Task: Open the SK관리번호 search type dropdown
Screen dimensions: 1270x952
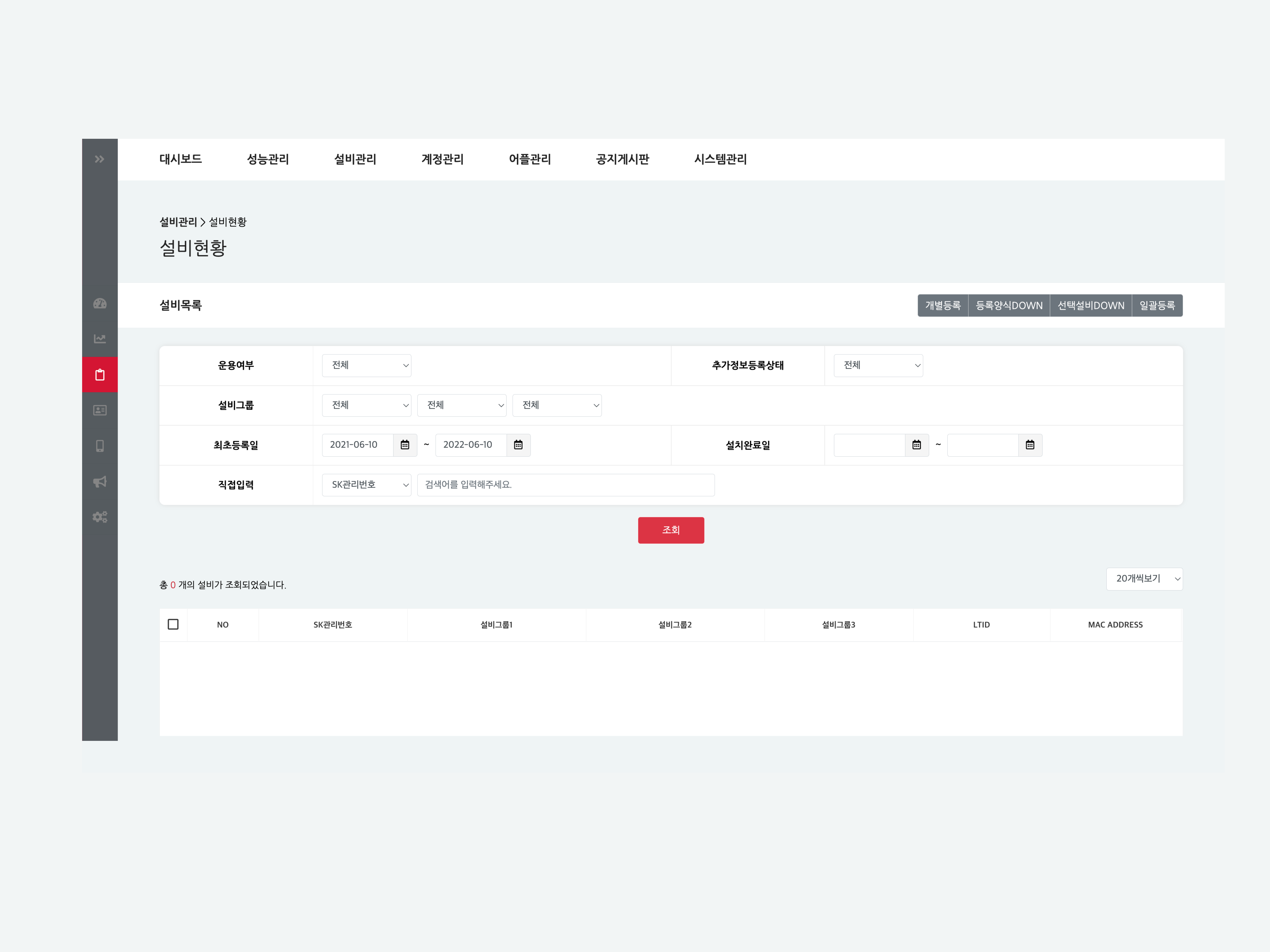Action: (x=366, y=485)
